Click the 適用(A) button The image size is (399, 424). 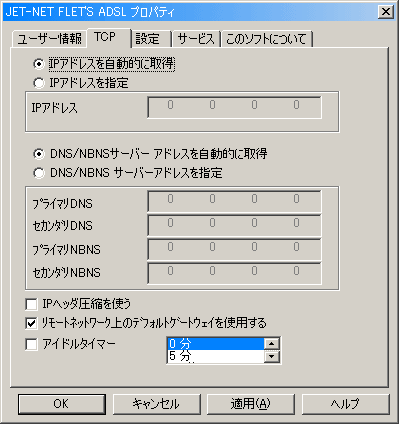(x=251, y=404)
